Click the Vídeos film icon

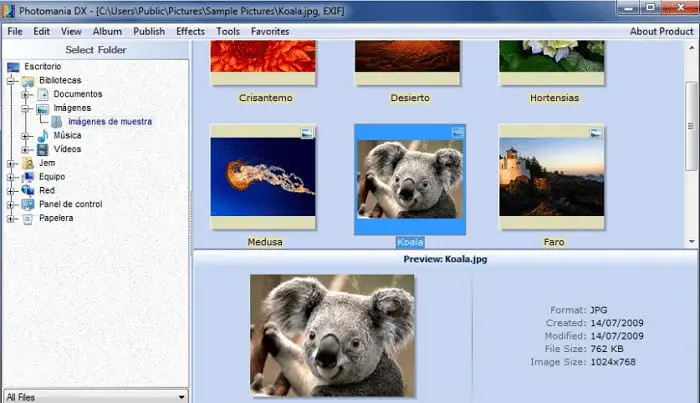42,150
